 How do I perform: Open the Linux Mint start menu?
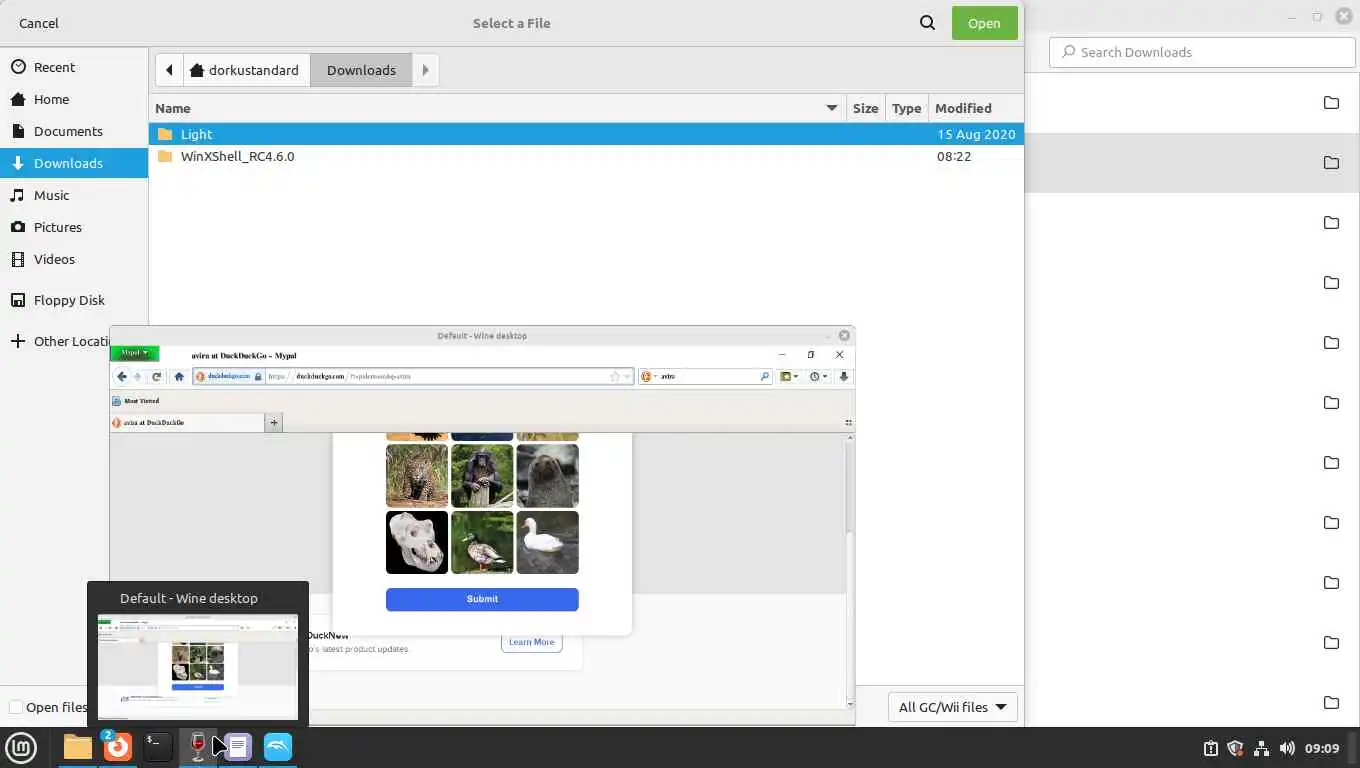tap(21, 747)
